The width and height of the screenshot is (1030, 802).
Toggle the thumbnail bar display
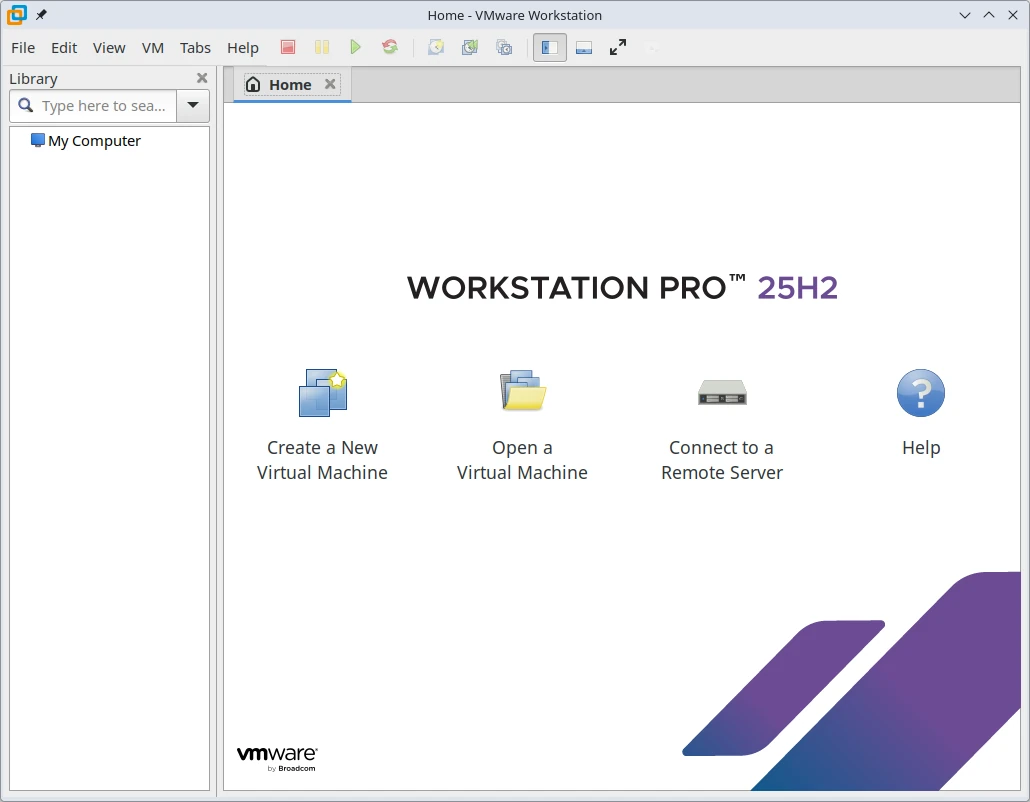pyautogui.click(x=583, y=47)
